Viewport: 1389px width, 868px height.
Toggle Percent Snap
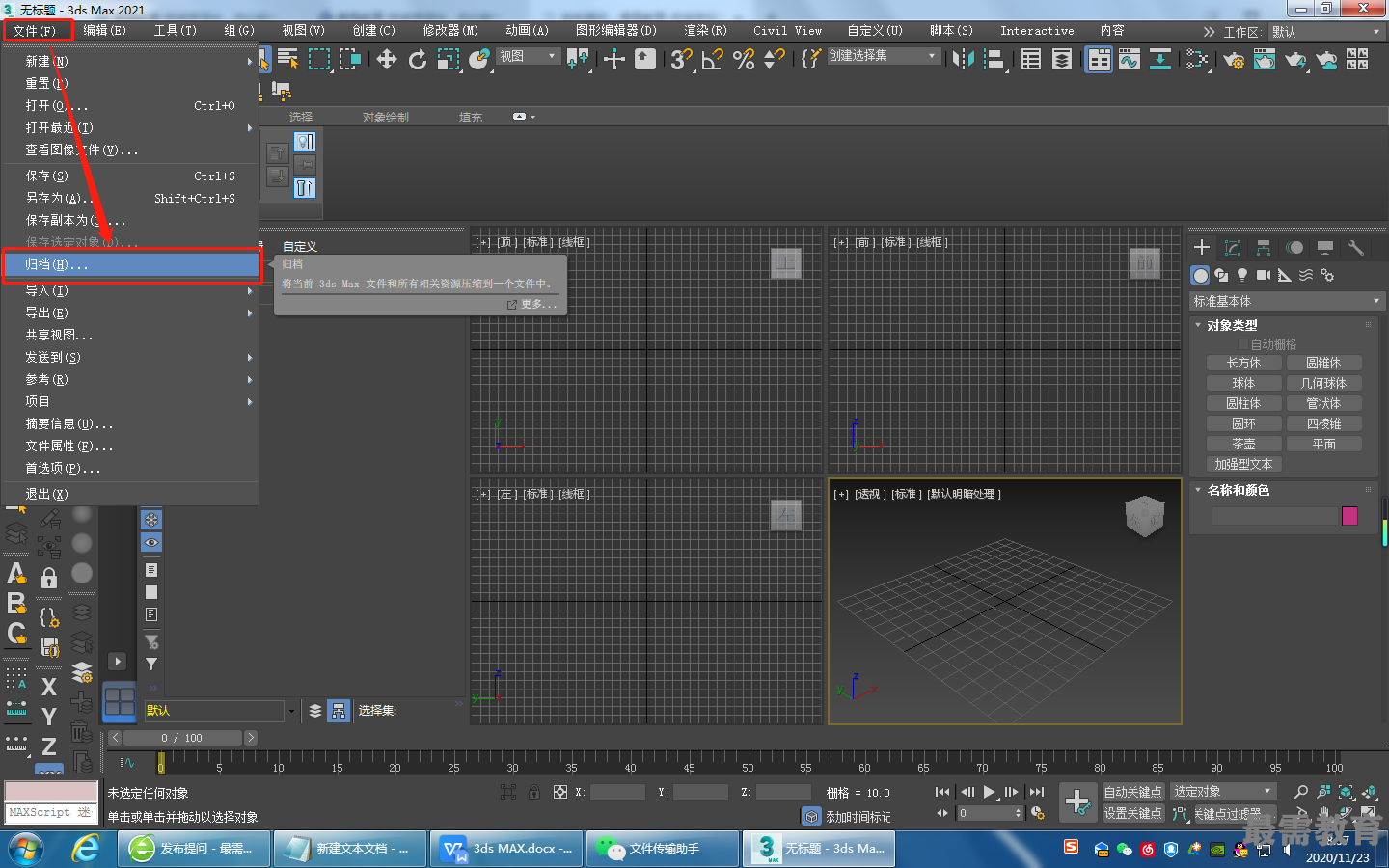tap(744, 60)
